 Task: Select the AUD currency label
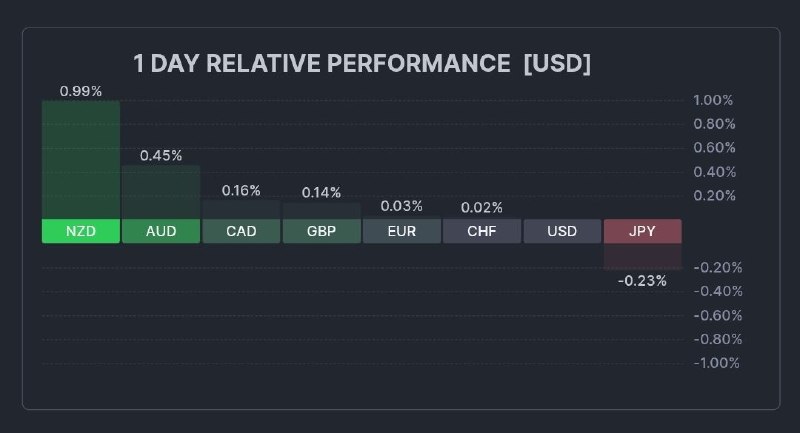161,231
